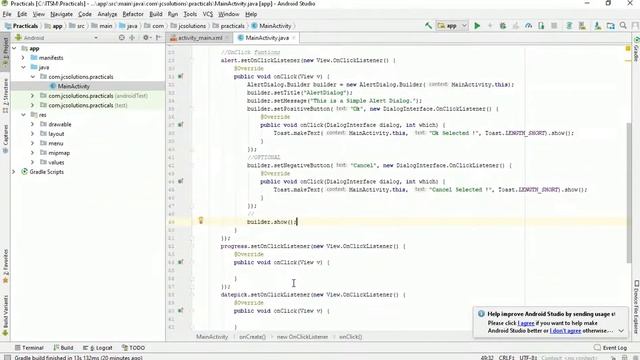This screenshot has height=360, width=640.
Task: Toggle Build Variants side tab
Action: [5, 315]
